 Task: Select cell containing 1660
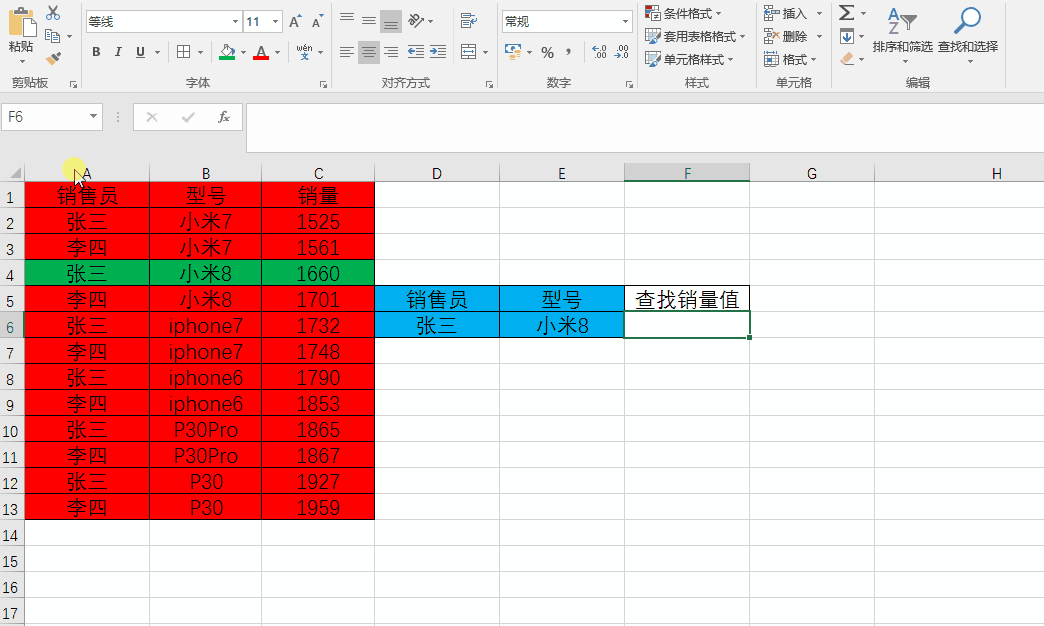click(318, 274)
